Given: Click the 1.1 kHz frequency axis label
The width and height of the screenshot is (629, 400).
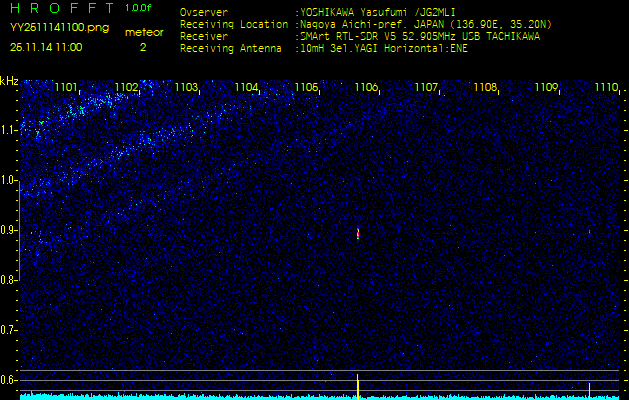Looking at the screenshot, I should pos(9,129).
